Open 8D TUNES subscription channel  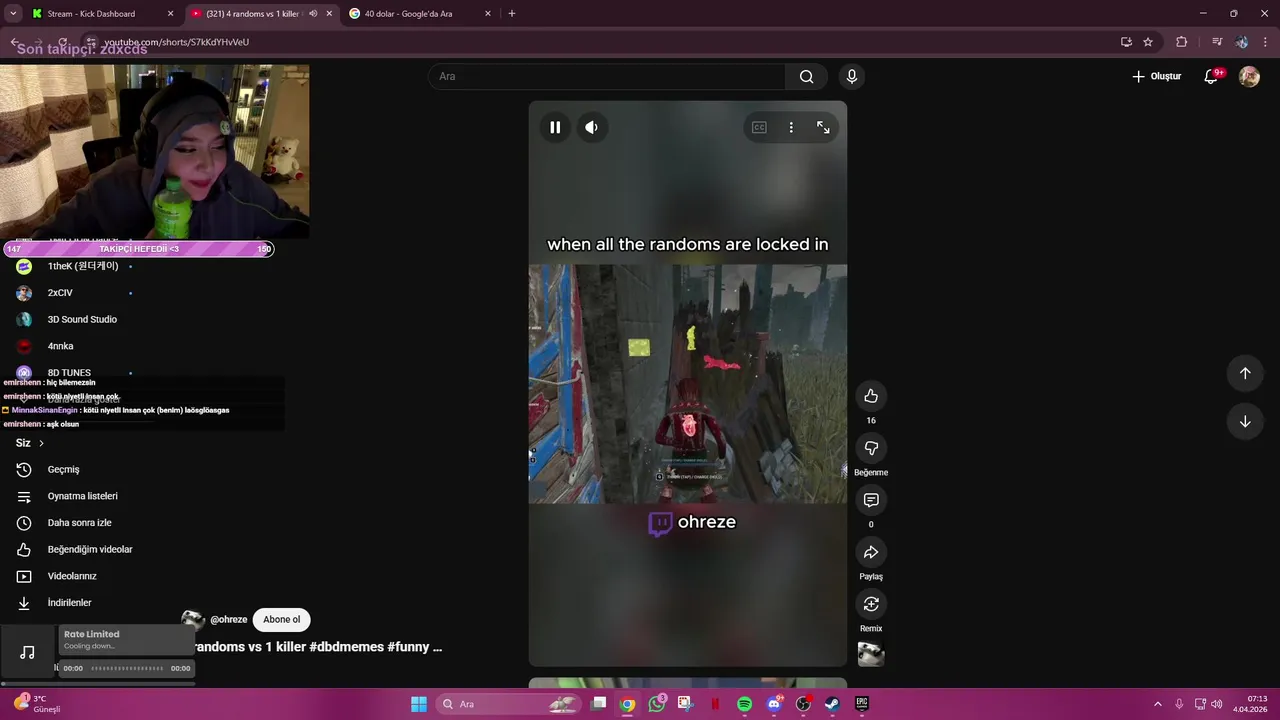click(69, 372)
